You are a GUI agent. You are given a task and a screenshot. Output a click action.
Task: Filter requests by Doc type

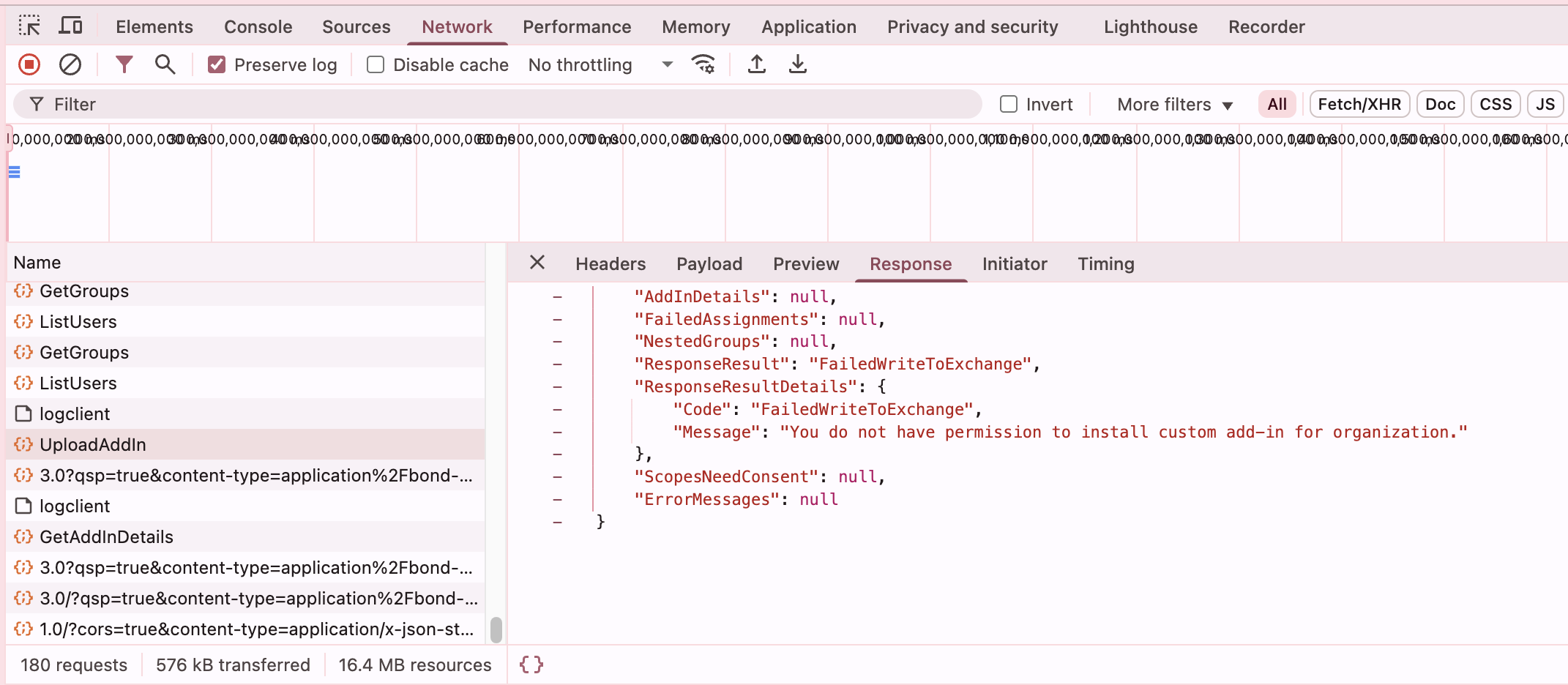[1441, 104]
